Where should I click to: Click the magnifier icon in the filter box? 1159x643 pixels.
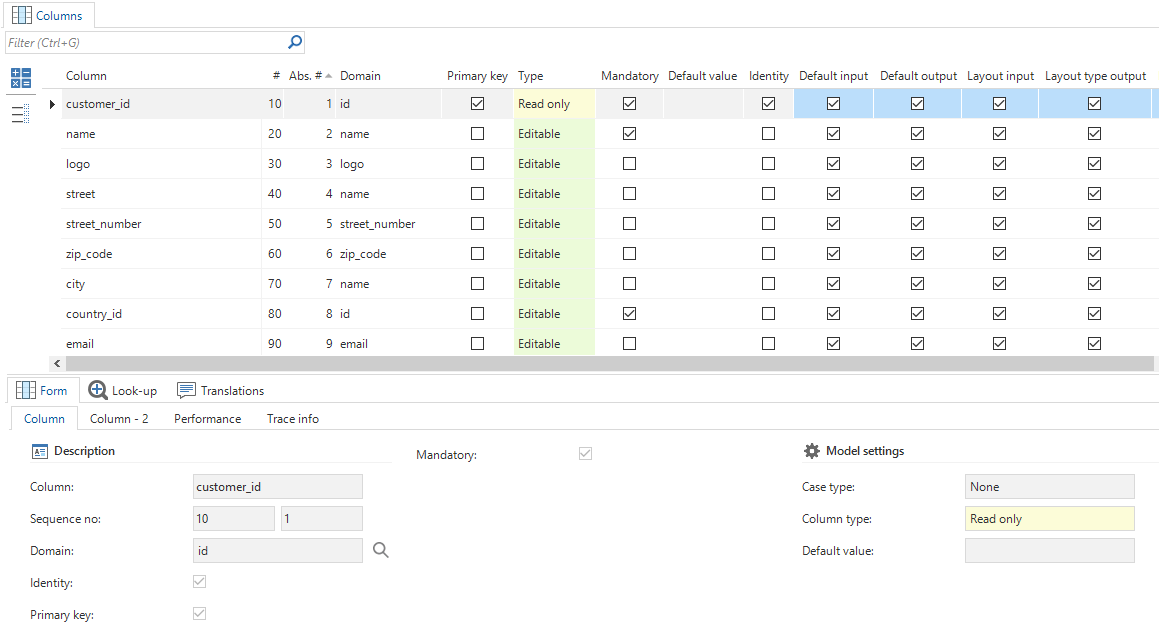(x=295, y=42)
